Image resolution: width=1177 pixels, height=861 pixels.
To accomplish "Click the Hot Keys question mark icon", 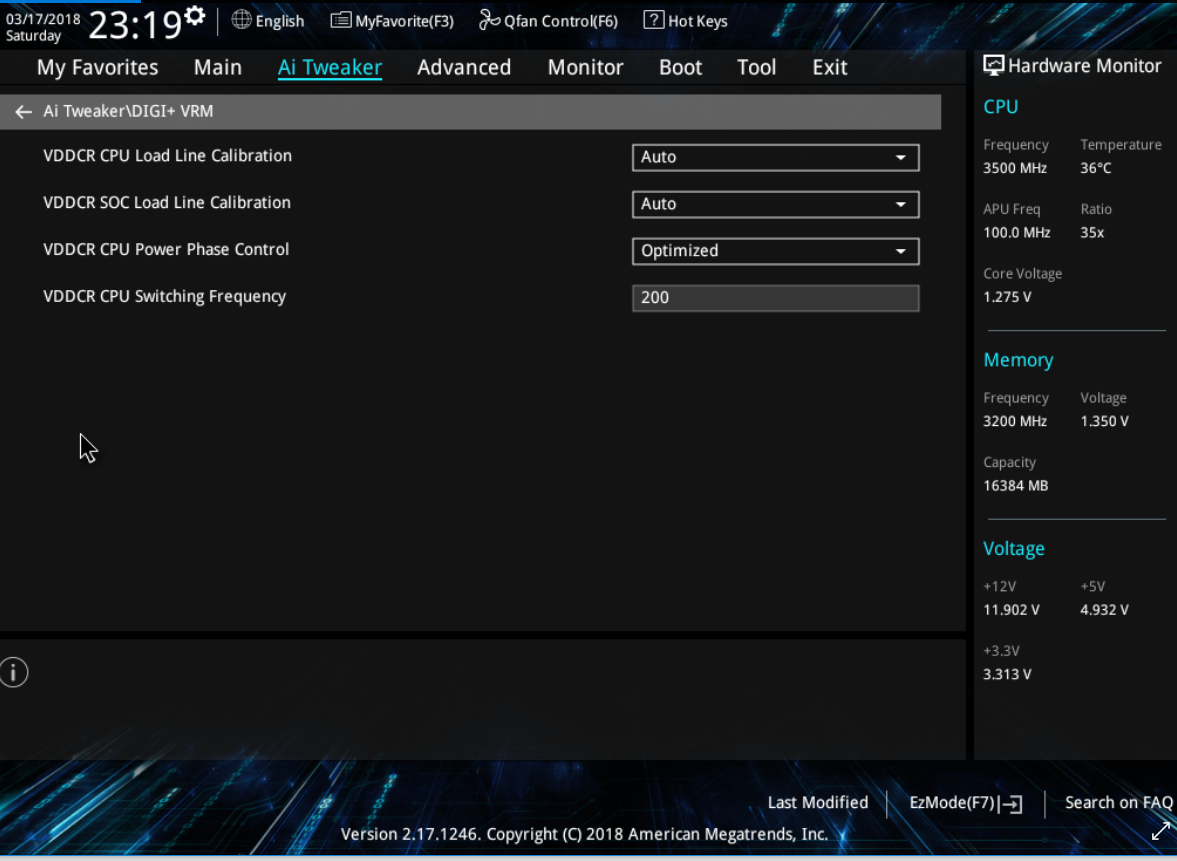I will tap(653, 20).
